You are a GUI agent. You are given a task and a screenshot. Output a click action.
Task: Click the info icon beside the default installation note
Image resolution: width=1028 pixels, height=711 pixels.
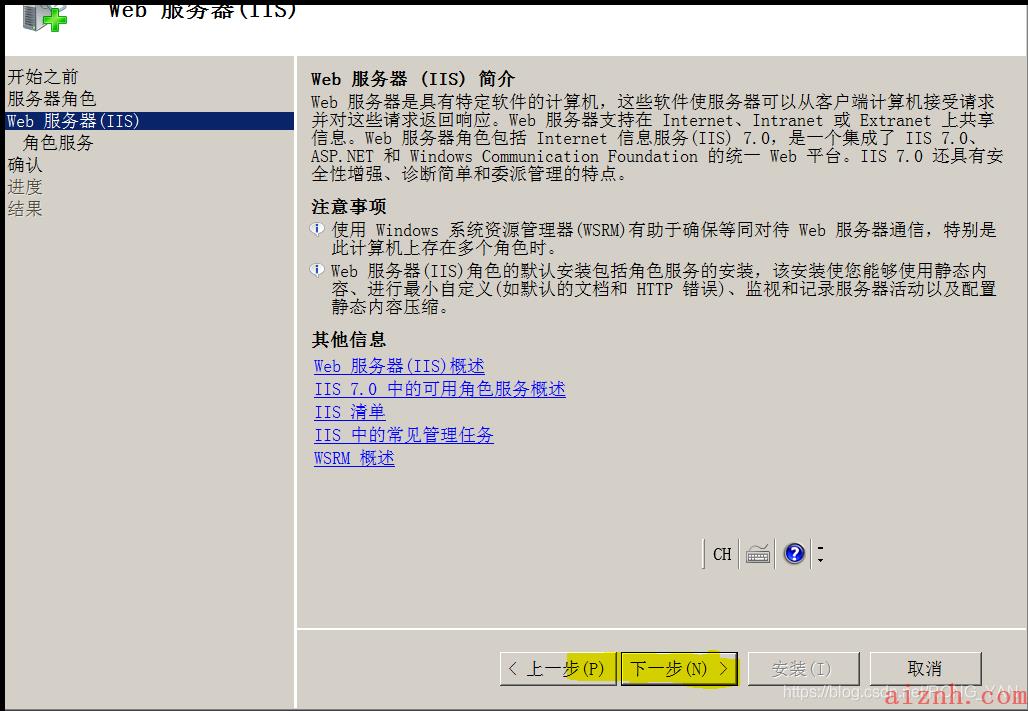point(317,270)
